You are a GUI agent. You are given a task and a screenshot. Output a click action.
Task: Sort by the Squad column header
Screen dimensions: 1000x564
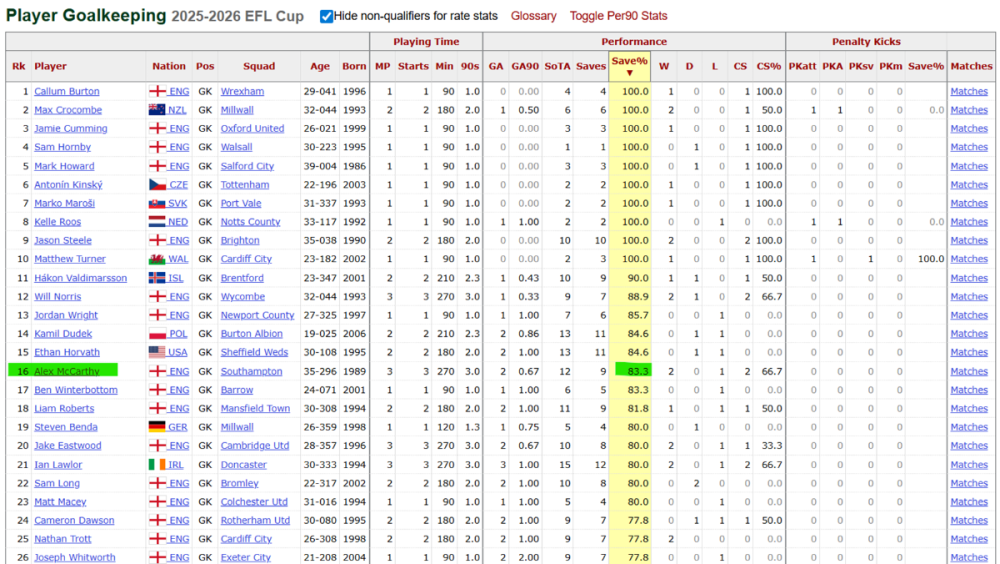coord(258,66)
